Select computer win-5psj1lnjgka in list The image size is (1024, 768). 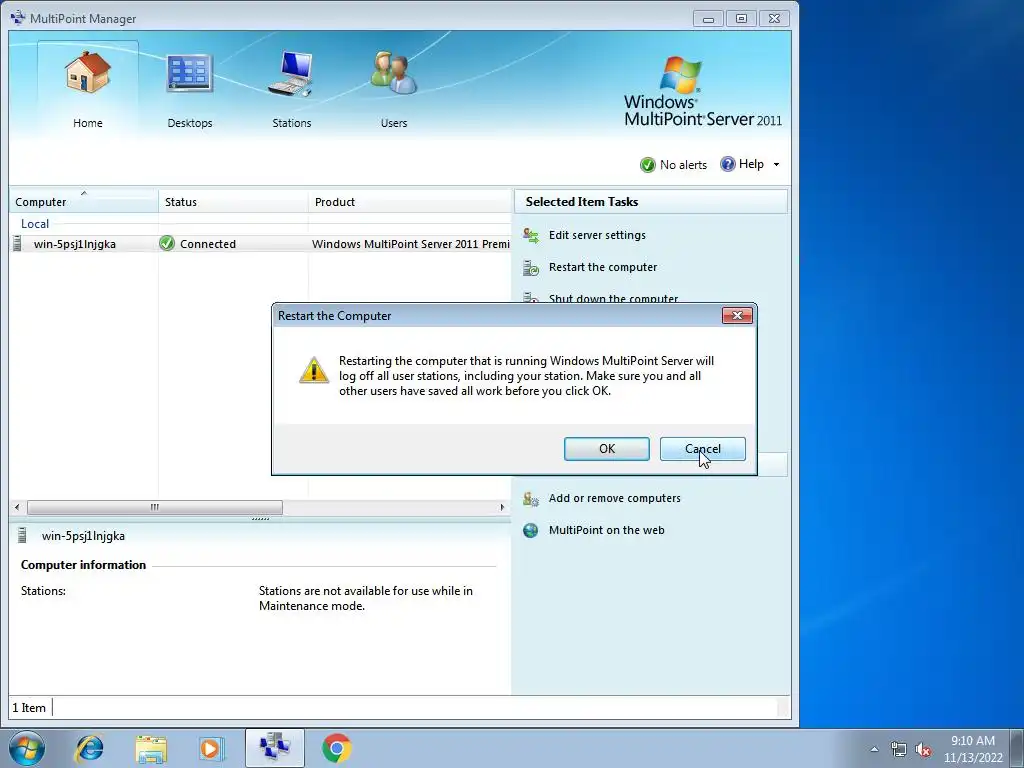point(74,244)
